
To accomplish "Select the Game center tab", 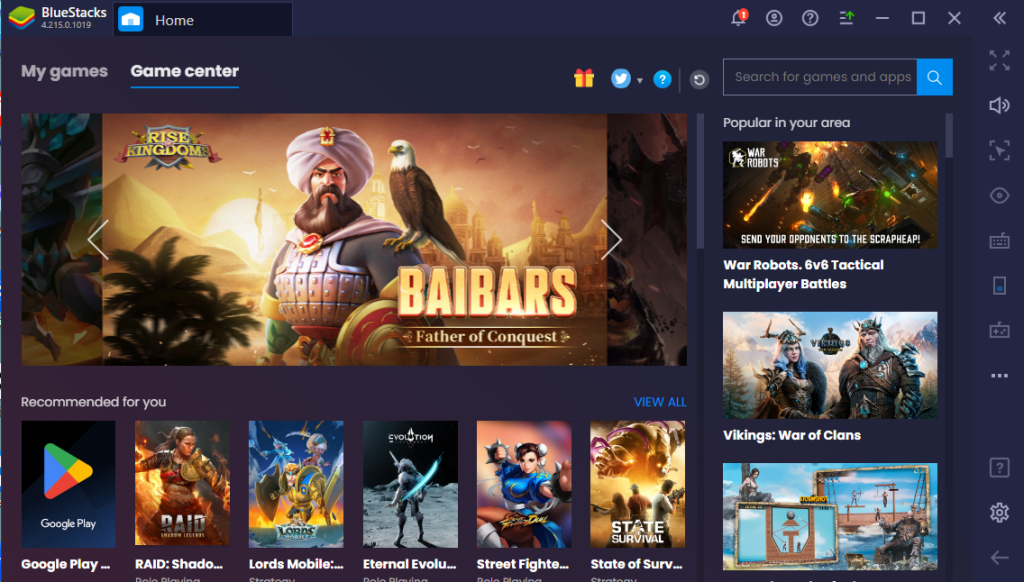I will (x=185, y=71).
